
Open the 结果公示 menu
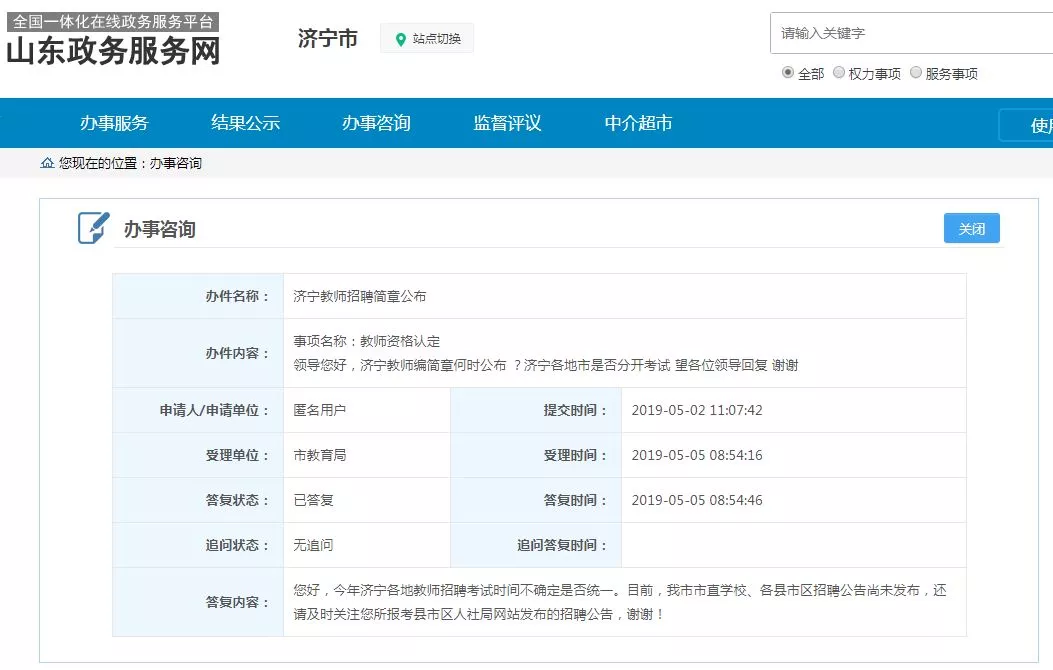coord(245,123)
